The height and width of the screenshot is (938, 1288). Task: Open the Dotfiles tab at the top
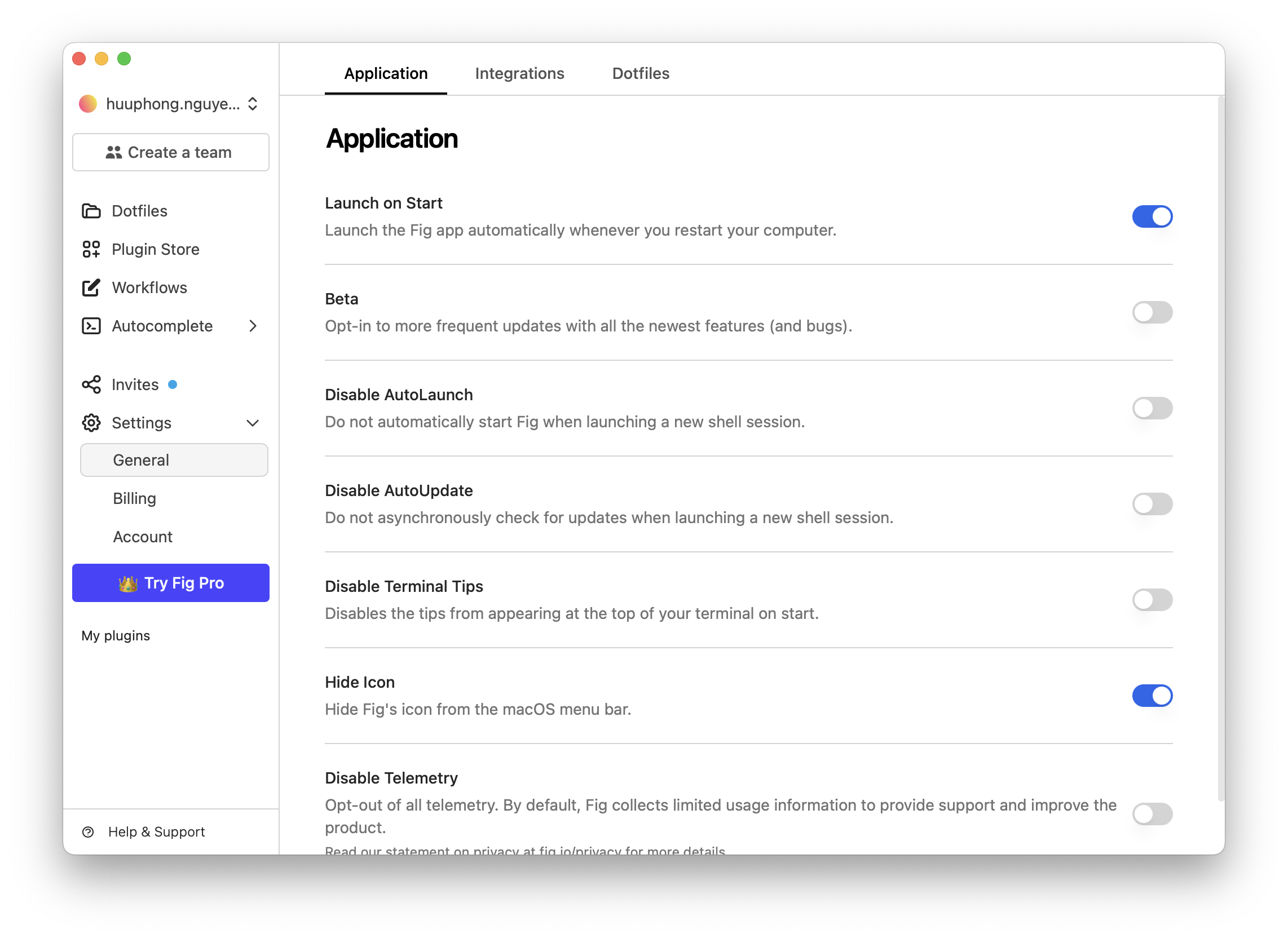[x=641, y=73]
